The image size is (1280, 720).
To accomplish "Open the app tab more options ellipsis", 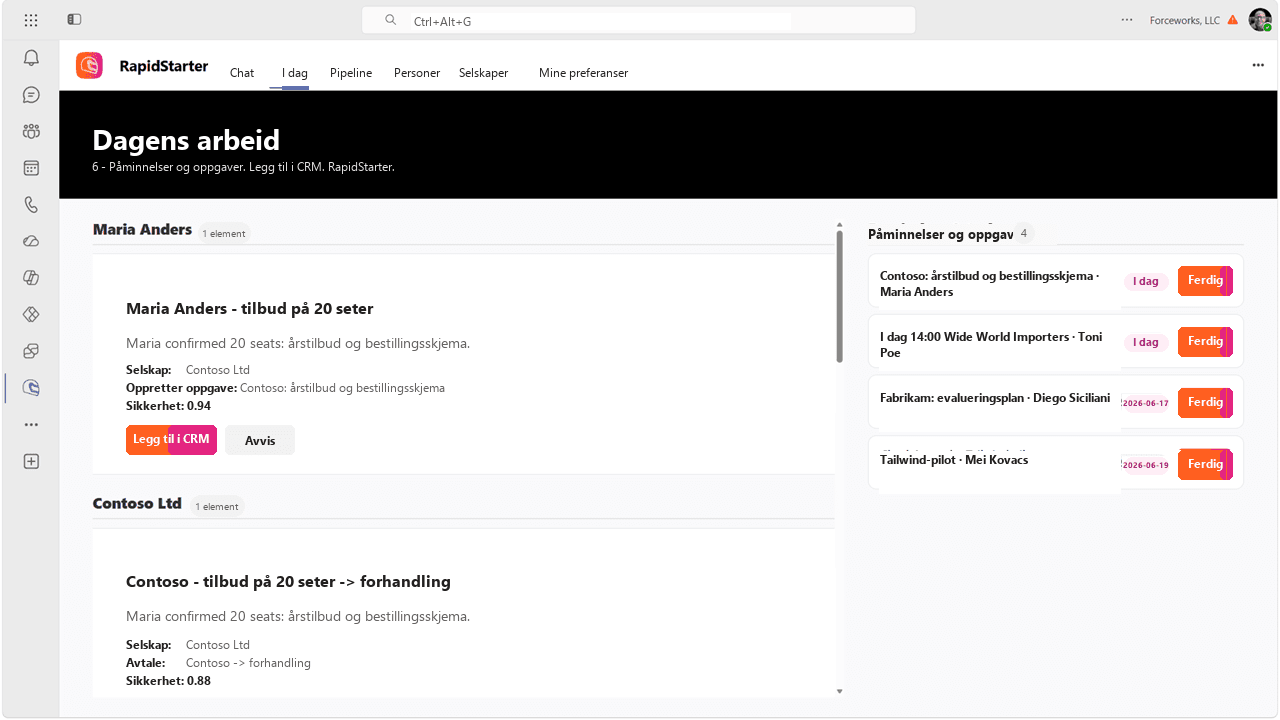I will pyautogui.click(x=1258, y=65).
